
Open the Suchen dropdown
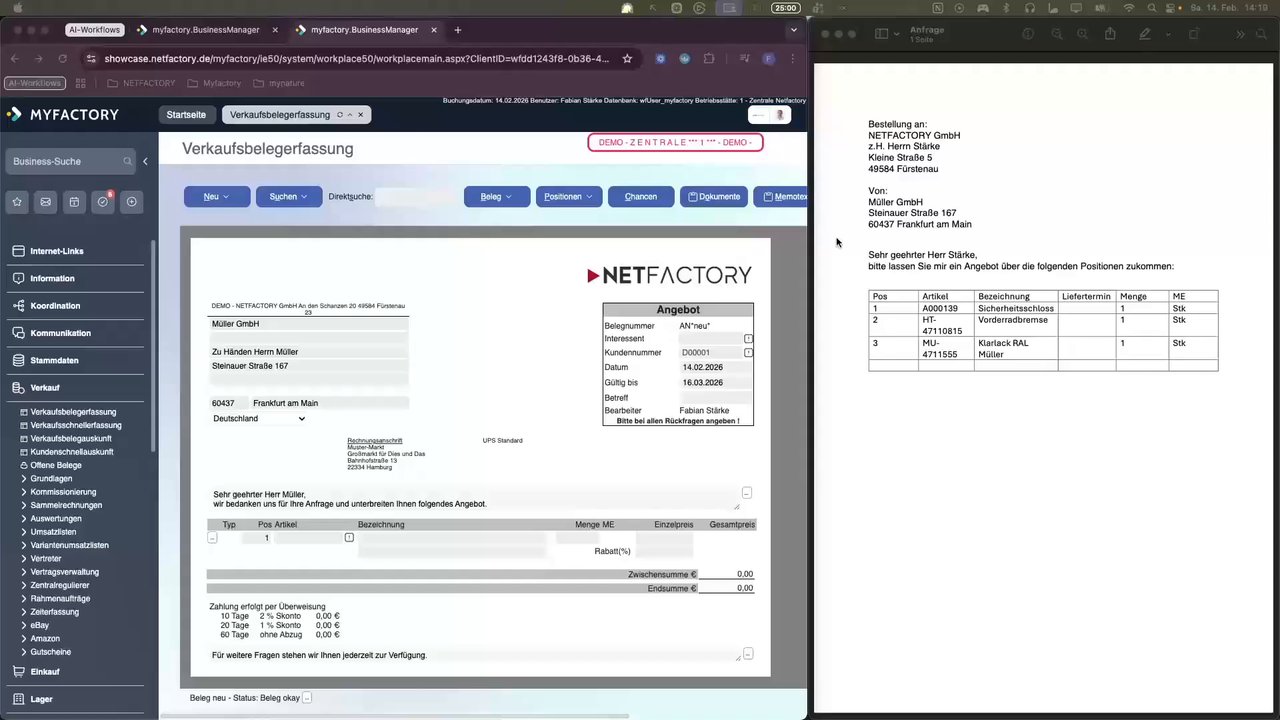click(x=288, y=196)
